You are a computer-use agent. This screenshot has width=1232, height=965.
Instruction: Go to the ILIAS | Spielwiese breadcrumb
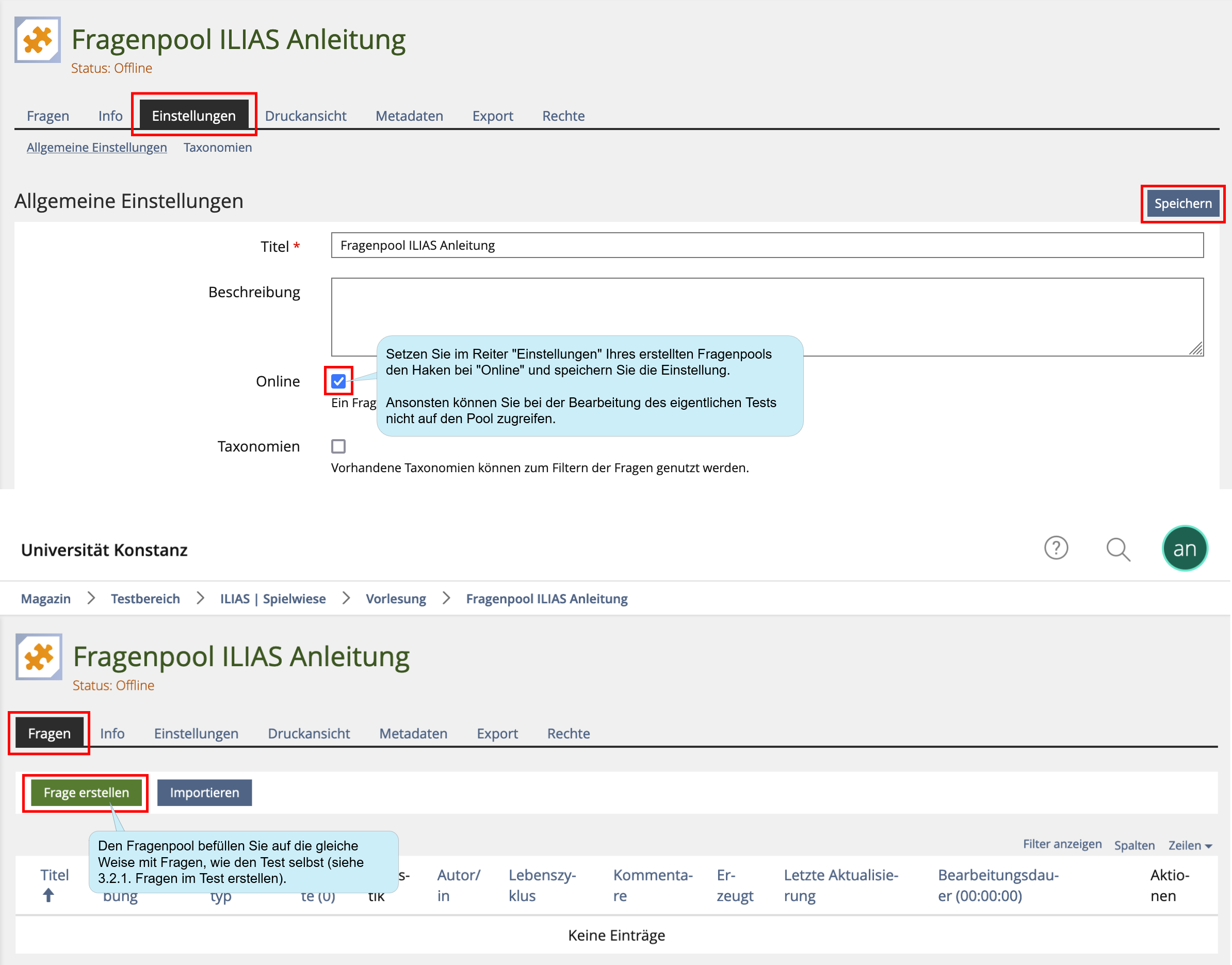coord(273,598)
